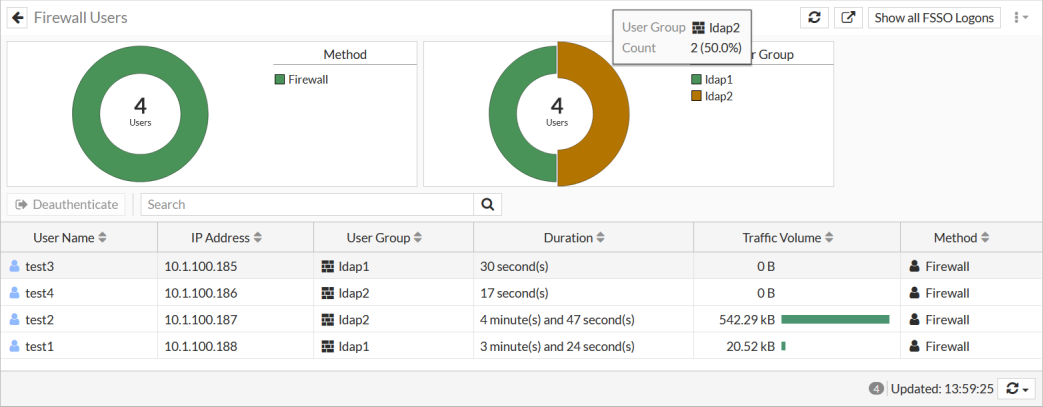Open the vertical dots options menu
Viewport: 1043px width, 407px height.
[1021, 18]
